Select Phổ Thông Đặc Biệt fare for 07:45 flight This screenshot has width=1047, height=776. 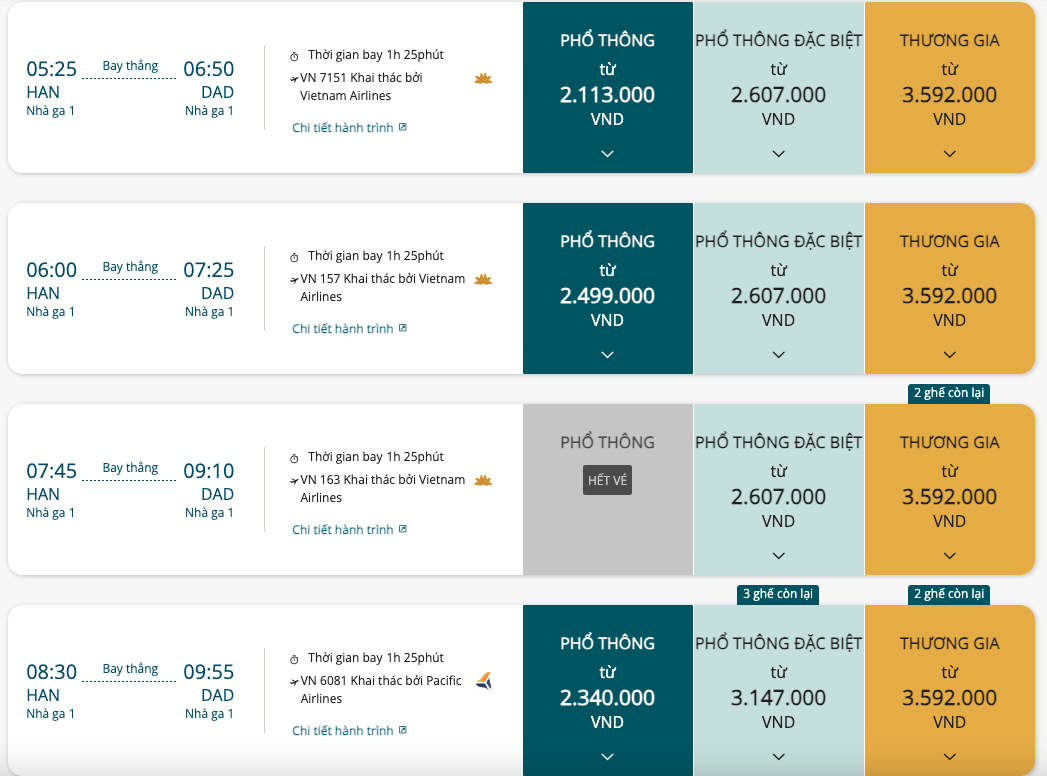click(x=779, y=490)
